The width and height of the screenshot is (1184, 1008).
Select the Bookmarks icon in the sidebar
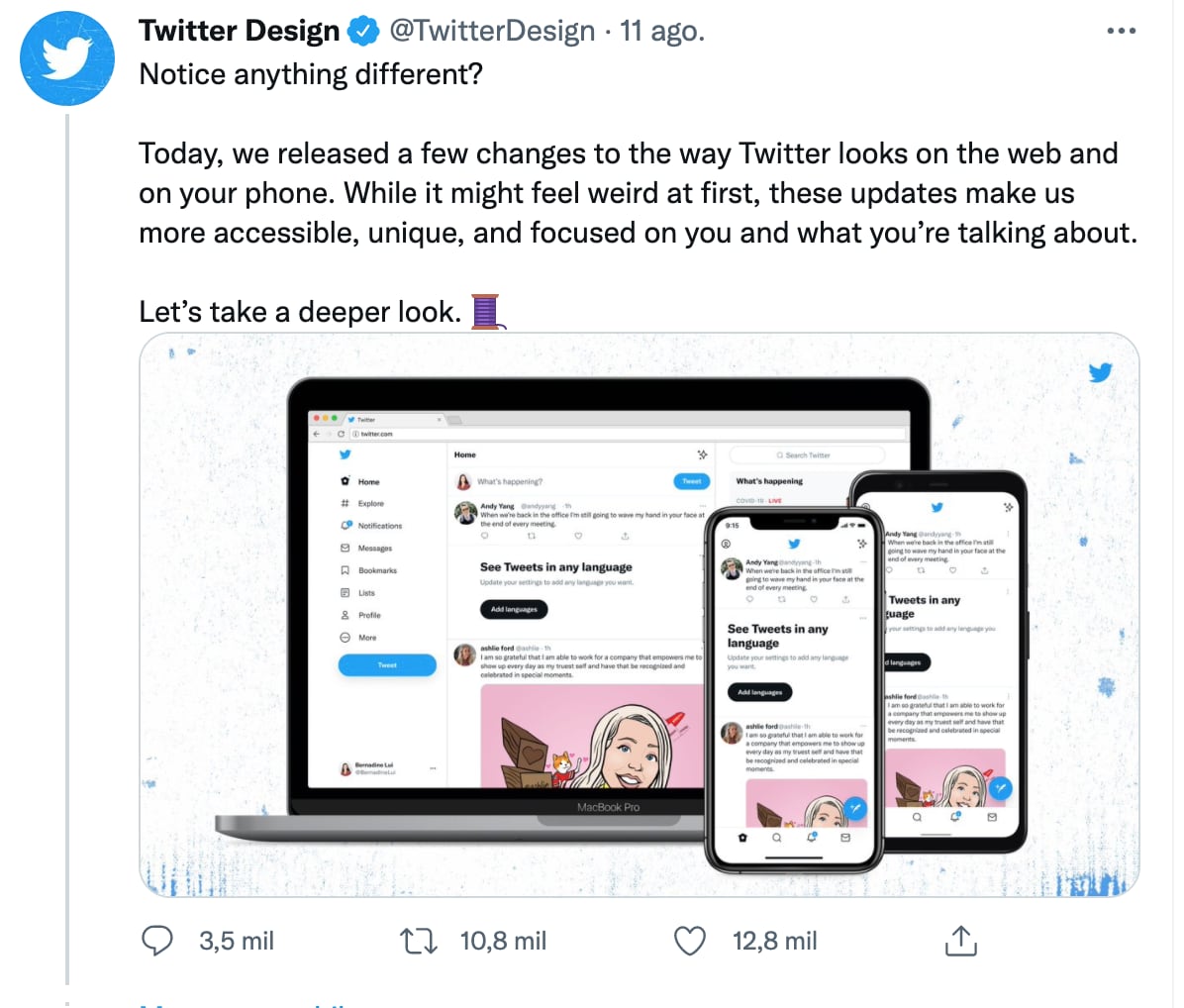click(344, 569)
